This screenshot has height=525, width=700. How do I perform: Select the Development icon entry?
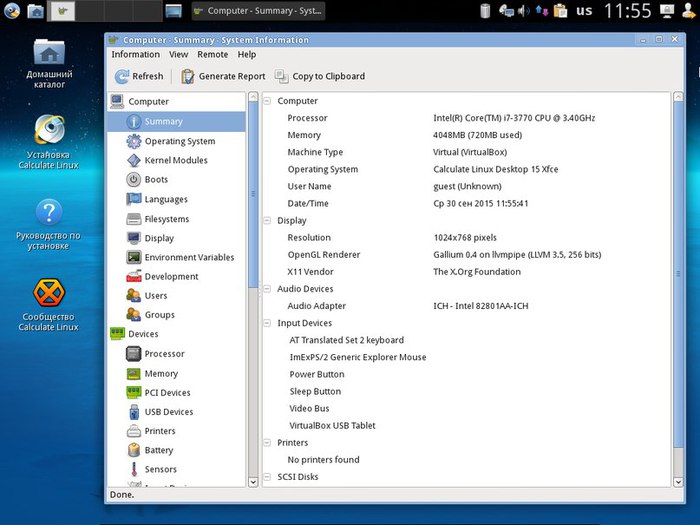pyautogui.click(x=133, y=276)
